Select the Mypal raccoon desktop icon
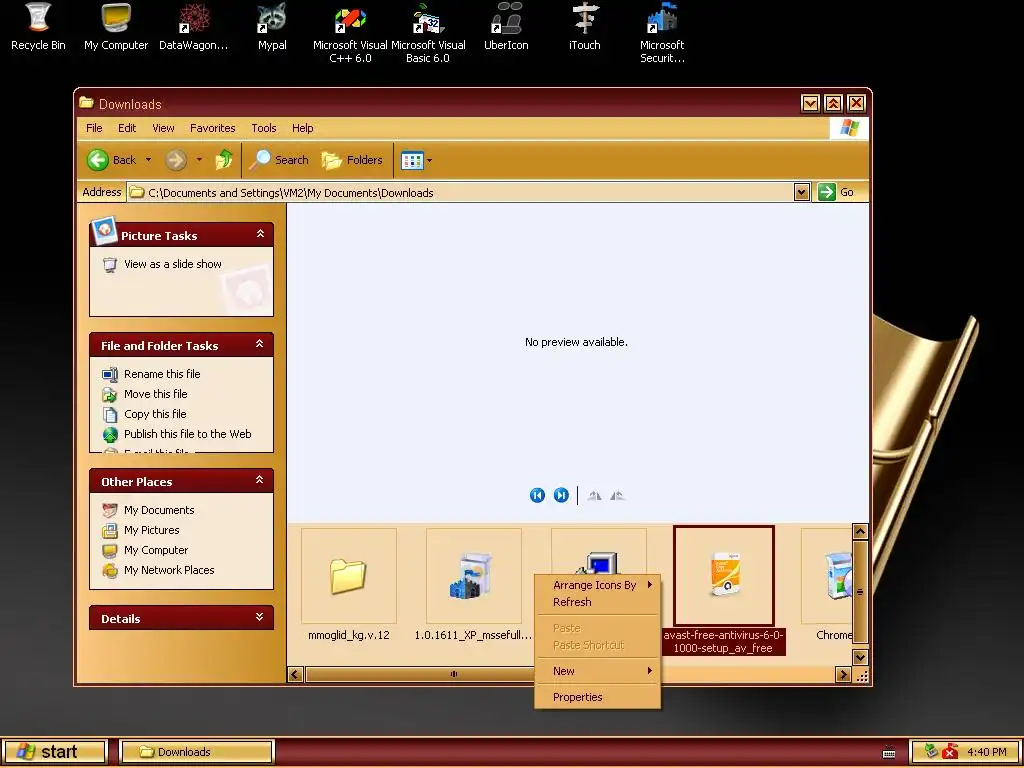Screen dimensions: 1024x768 [x=272, y=26]
